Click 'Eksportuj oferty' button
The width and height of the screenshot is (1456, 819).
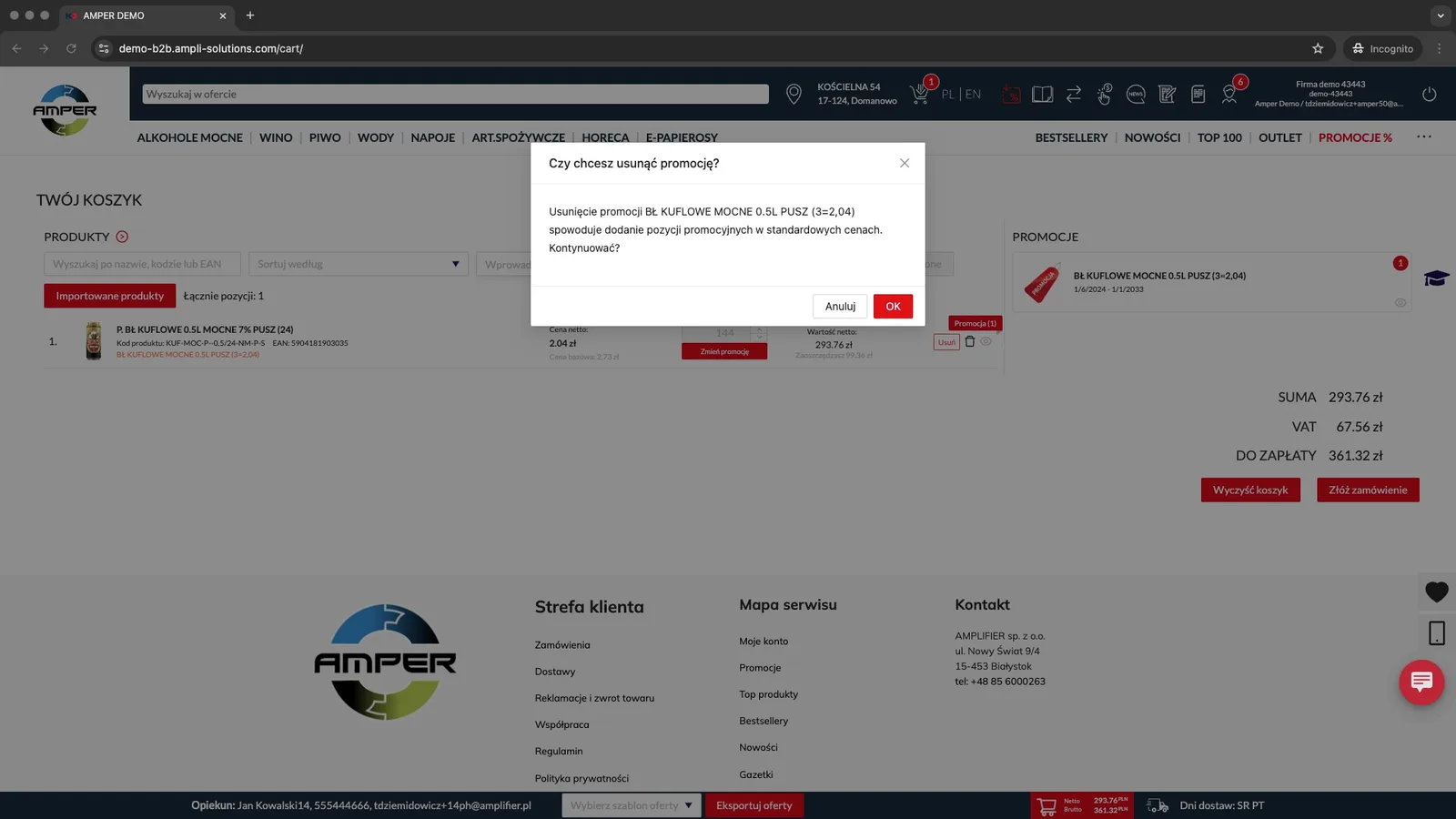tap(754, 805)
